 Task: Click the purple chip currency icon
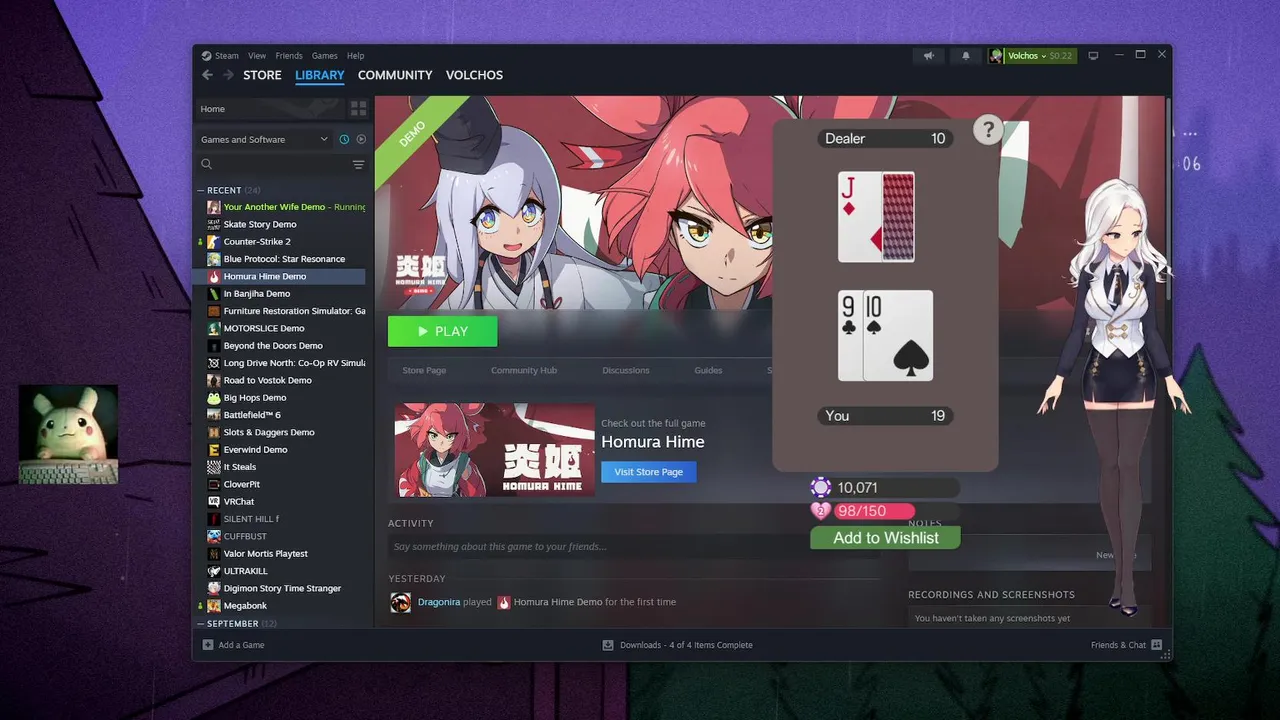tap(821, 488)
